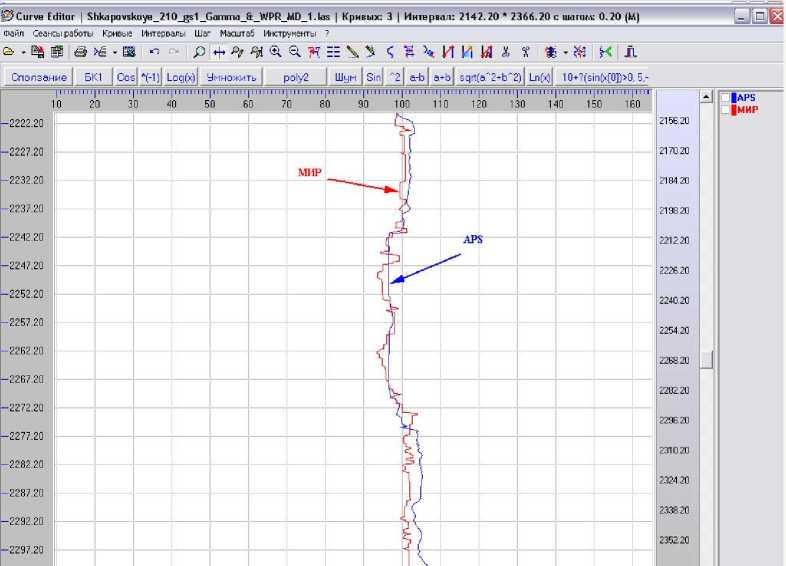The width and height of the screenshot is (786, 566).
Task: Apply the ^(-1) inverse button
Action: click(x=150, y=77)
